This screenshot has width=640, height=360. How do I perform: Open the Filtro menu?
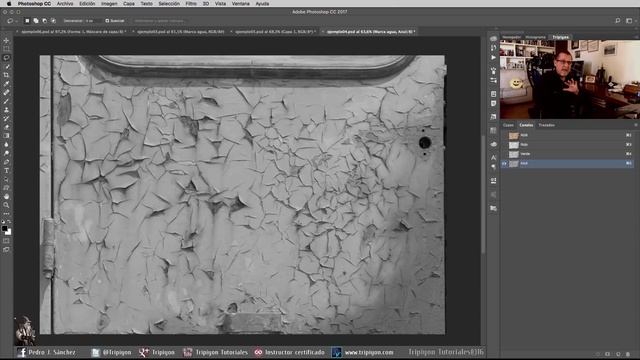click(x=191, y=3)
